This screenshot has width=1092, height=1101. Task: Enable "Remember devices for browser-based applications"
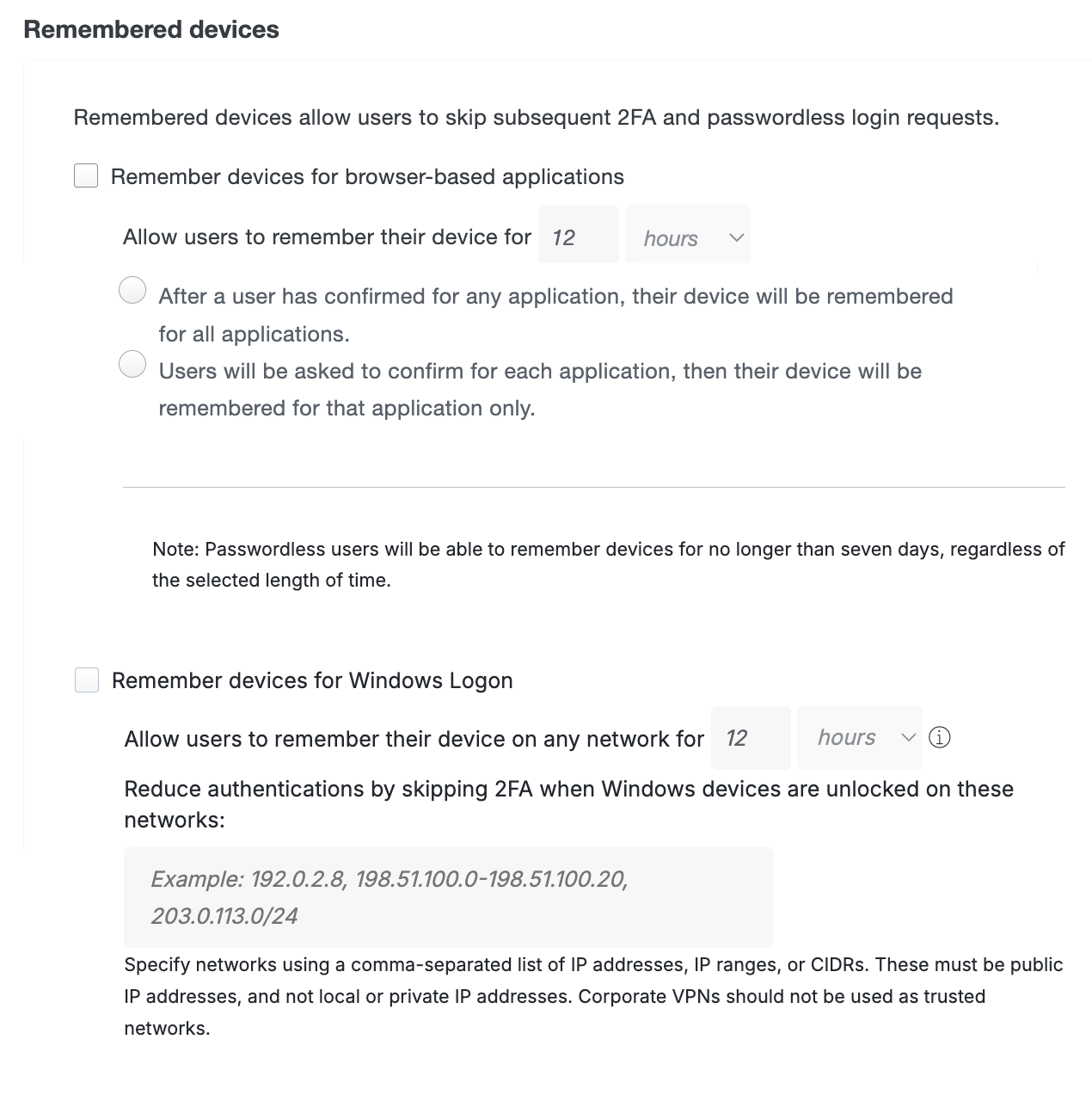pos(86,175)
